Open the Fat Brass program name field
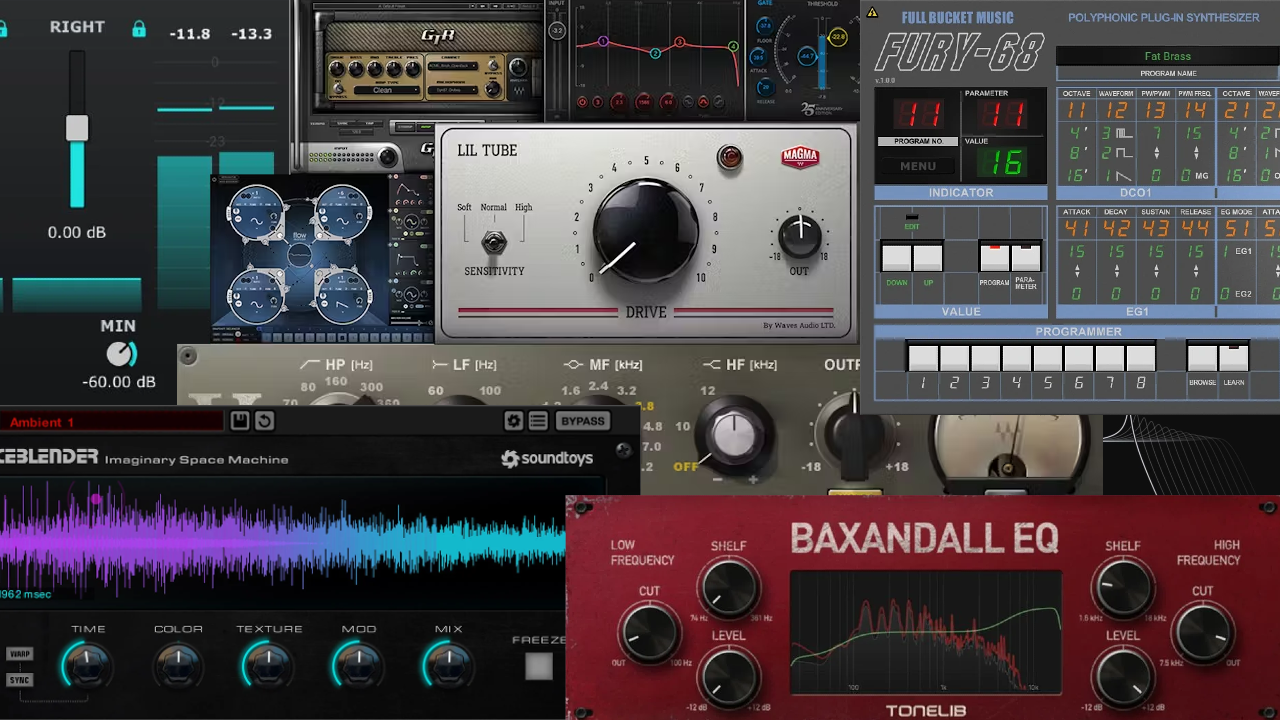 1167,56
